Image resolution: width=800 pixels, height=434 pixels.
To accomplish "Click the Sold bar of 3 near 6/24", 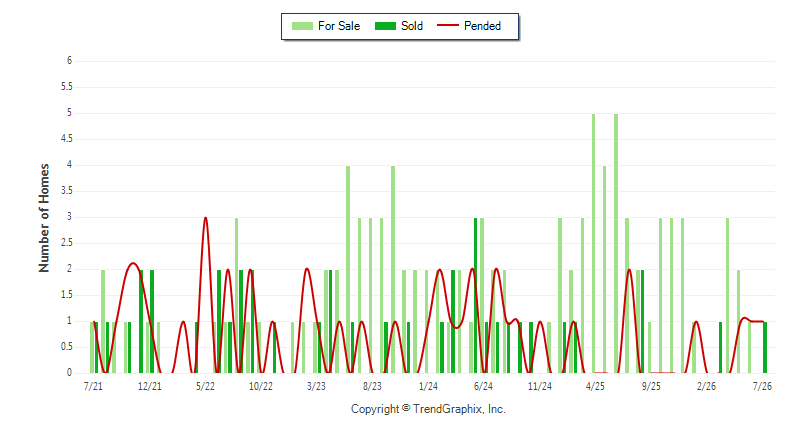I will click(476, 295).
